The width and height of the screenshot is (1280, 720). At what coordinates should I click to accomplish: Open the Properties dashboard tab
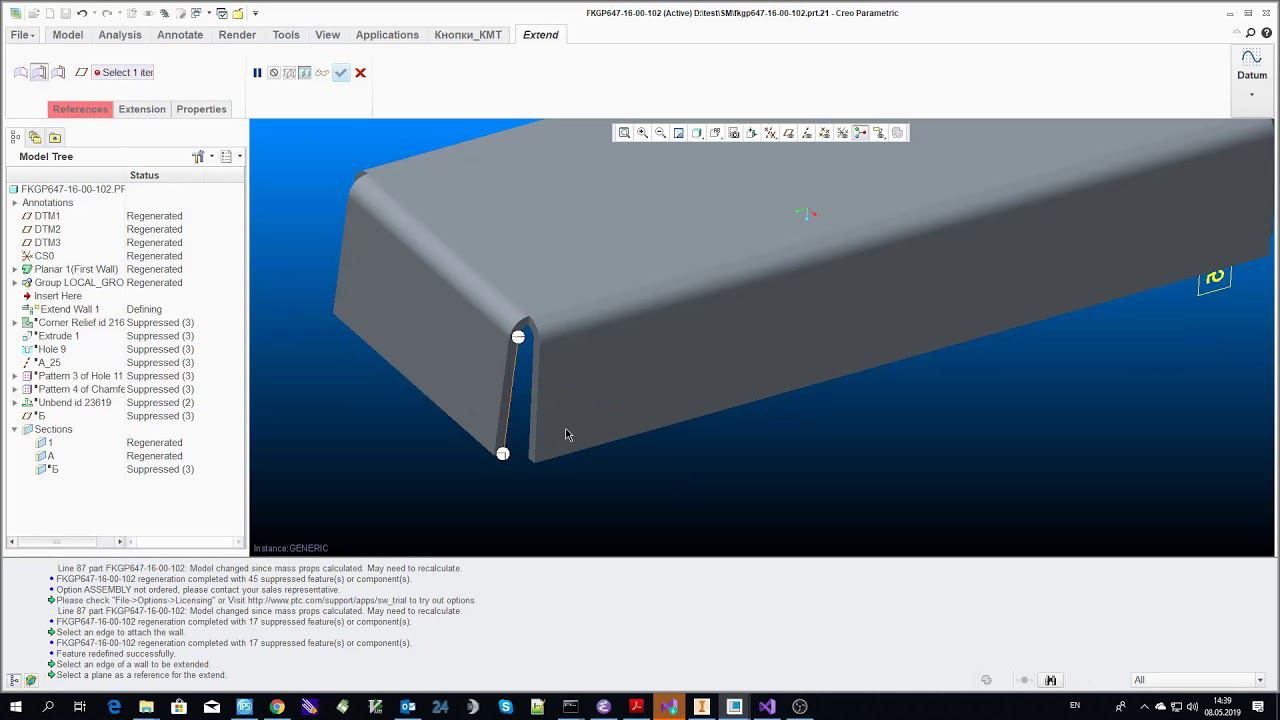201,109
